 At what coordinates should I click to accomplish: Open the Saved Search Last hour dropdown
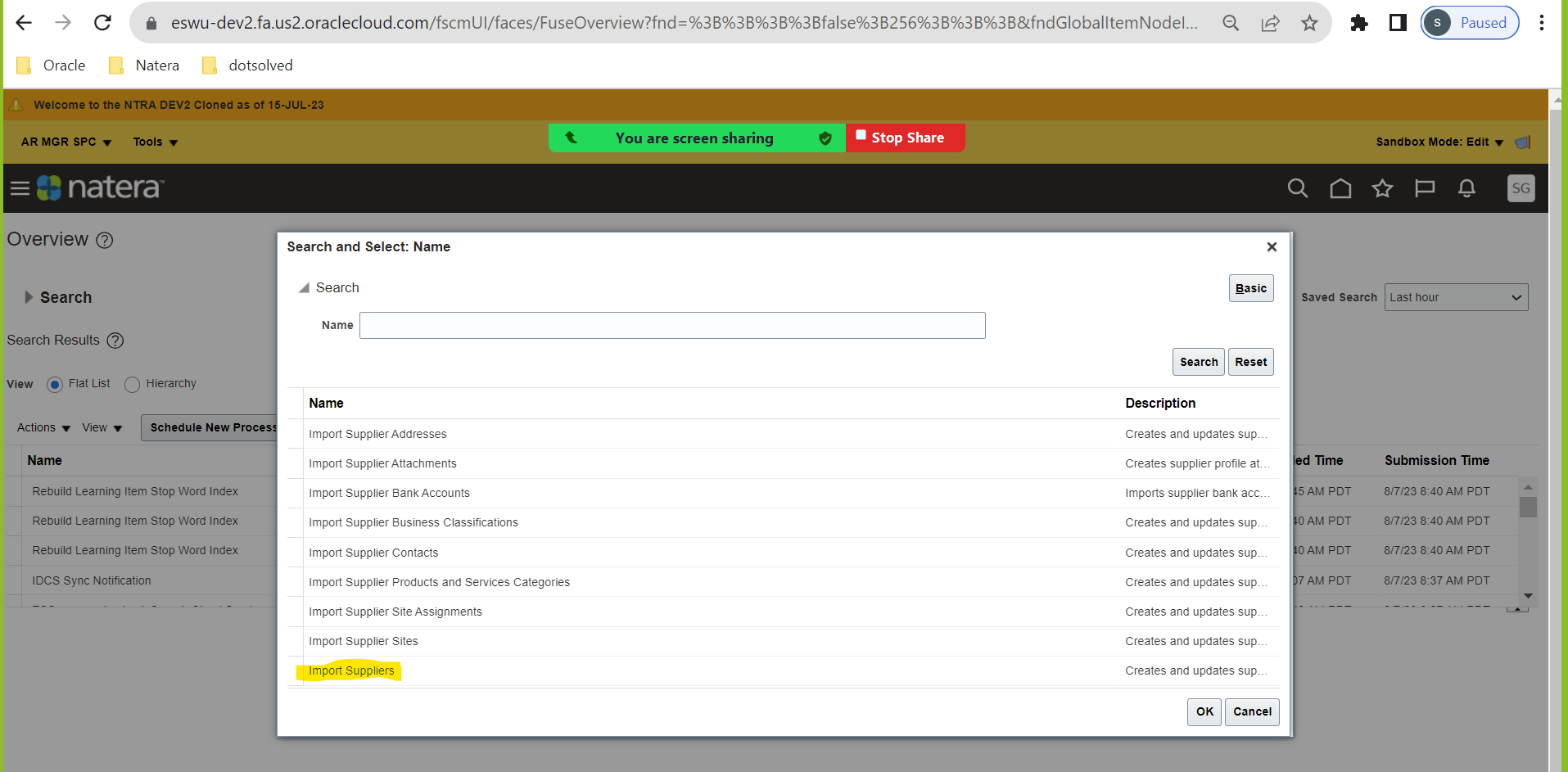pyautogui.click(x=1455, y=296)
